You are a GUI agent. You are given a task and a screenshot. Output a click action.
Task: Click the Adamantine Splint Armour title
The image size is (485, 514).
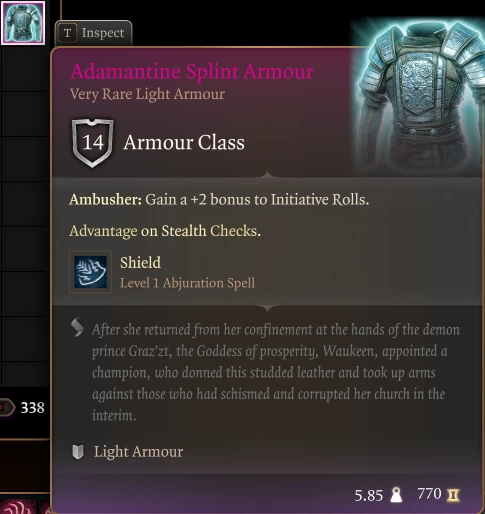(x=192, y=71)
